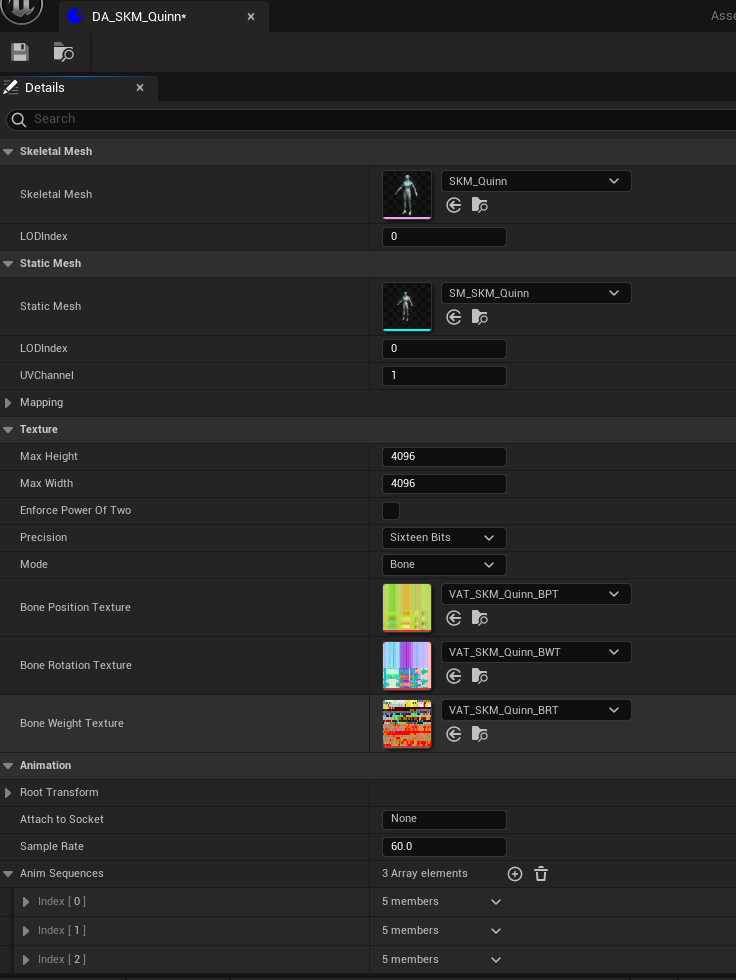This screenshot has height=980, width=736.
Task: Select the Details panel tab
Action: pos(44,88)
